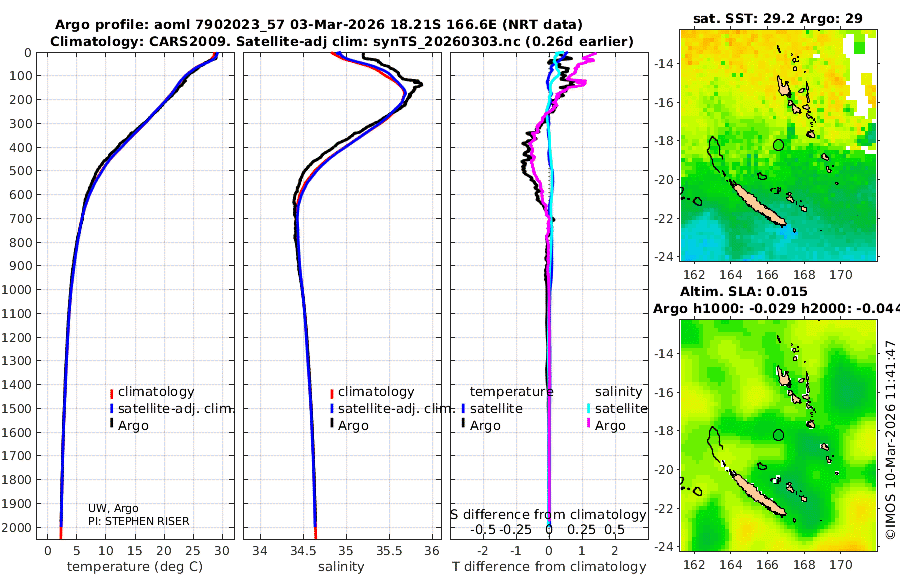Click salinity maximum peak of black Argo curve
Image resolution: width=900 pixels, height=580 pixels.
point(421,84)
